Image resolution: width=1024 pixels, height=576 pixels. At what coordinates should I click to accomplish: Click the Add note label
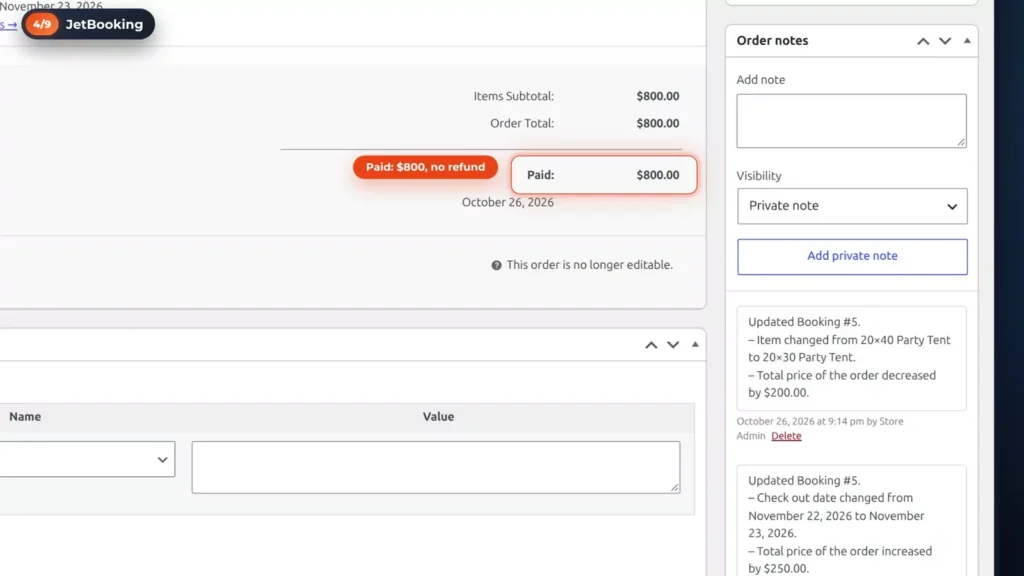pyautogui.click(x=761, y=80)
